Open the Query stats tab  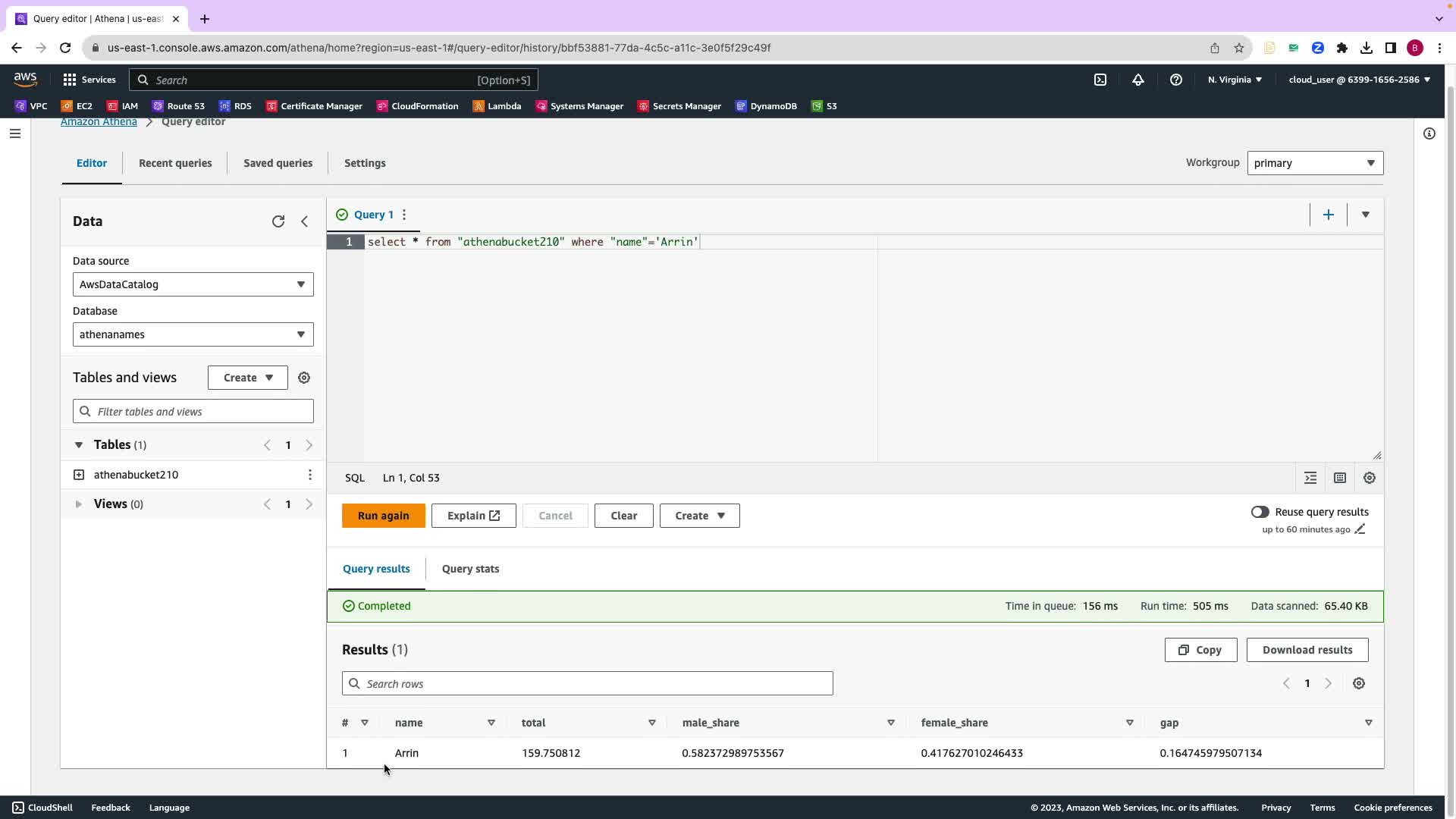coord(470,569)
